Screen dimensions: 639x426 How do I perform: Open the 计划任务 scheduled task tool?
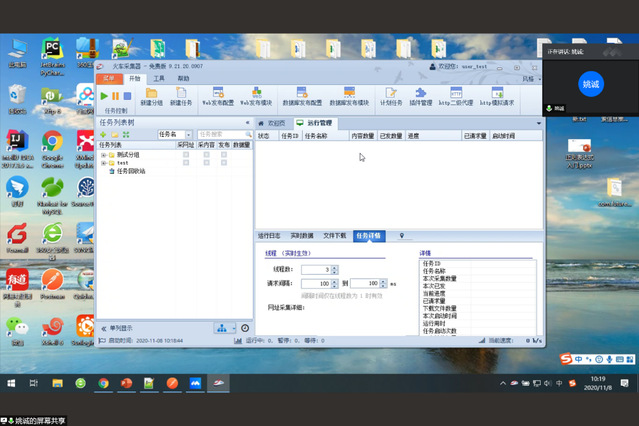390,96
